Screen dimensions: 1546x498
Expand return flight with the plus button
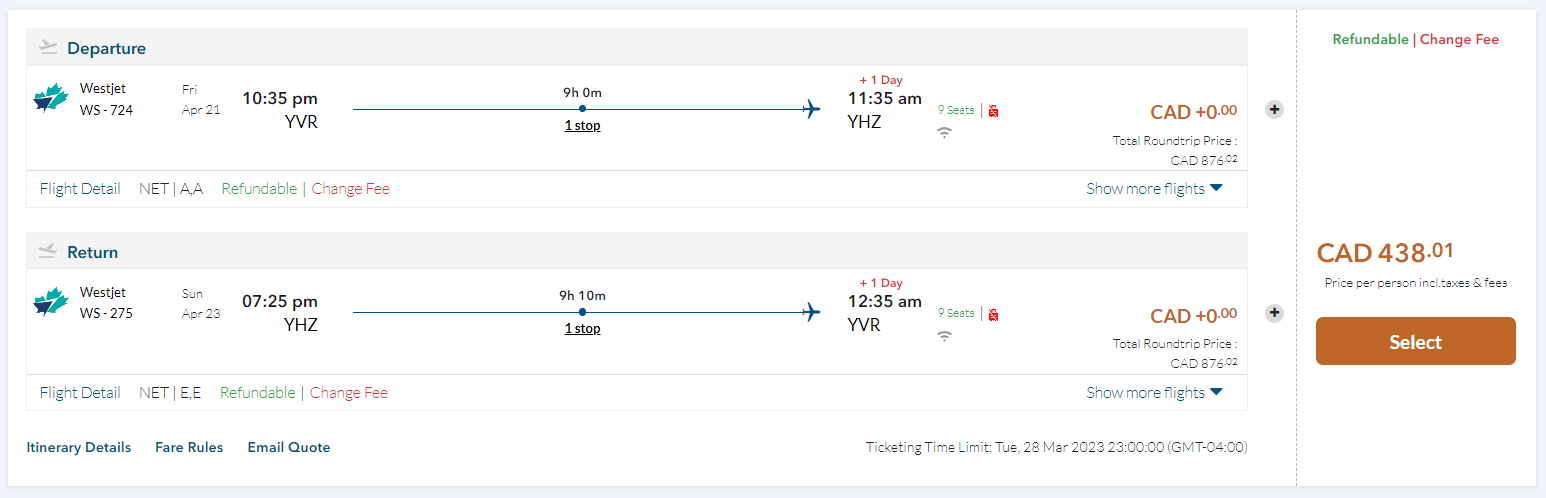[x=1274, y=313]
